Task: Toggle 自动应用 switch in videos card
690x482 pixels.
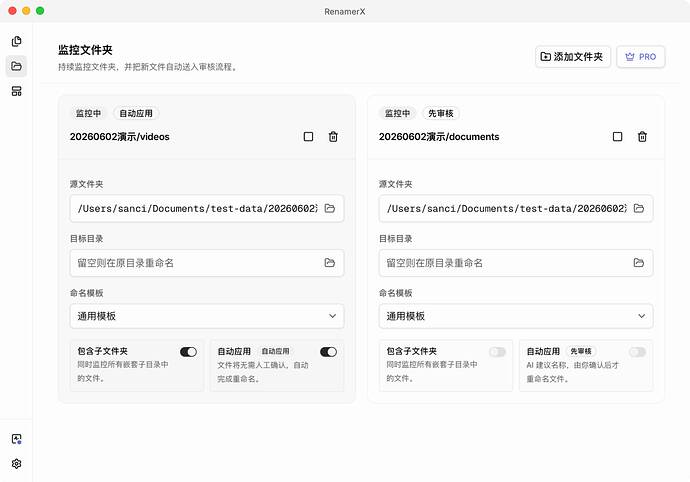Action: [328, 352]
